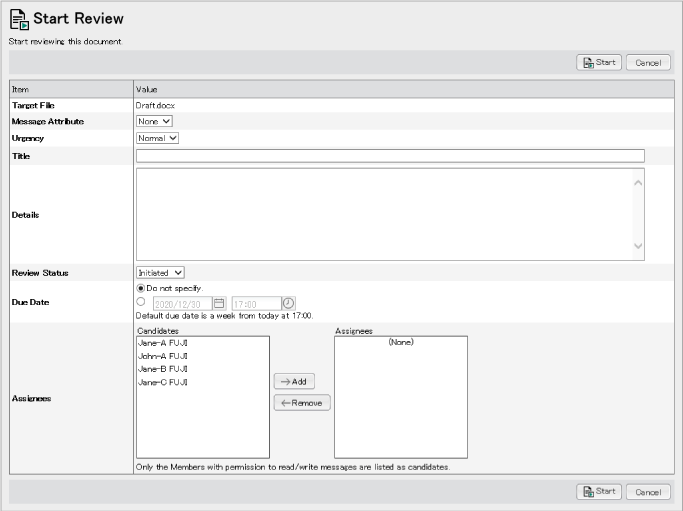Click the Start Review document icon in header
This screenshot has width=683, height=511.
point(18,19)
